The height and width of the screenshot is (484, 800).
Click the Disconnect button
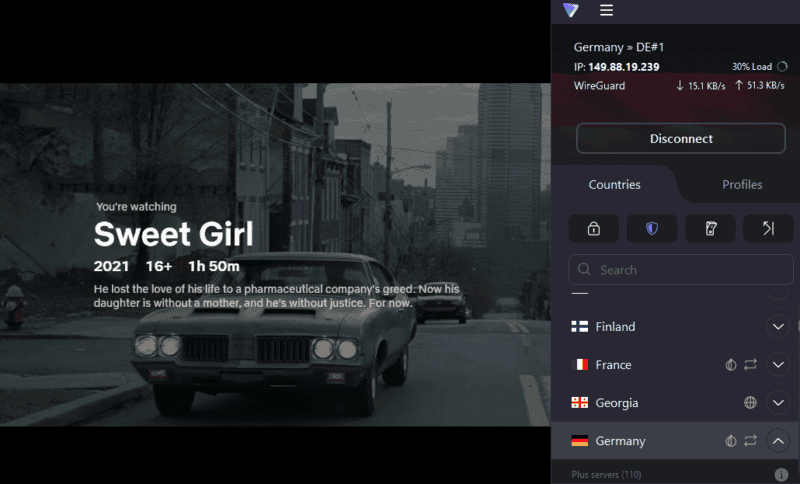[681, 138]
